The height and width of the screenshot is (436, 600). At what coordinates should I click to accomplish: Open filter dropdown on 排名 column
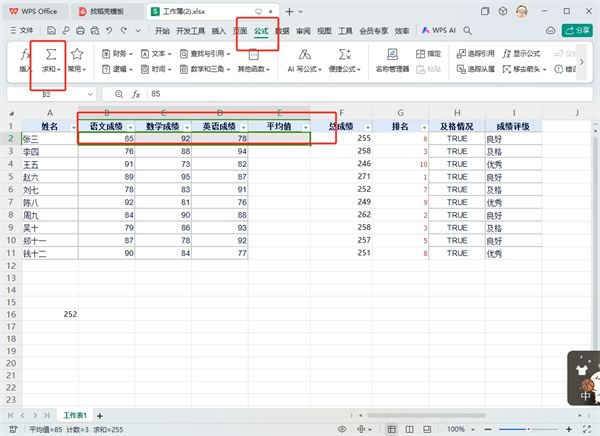(x=424, y=127)
